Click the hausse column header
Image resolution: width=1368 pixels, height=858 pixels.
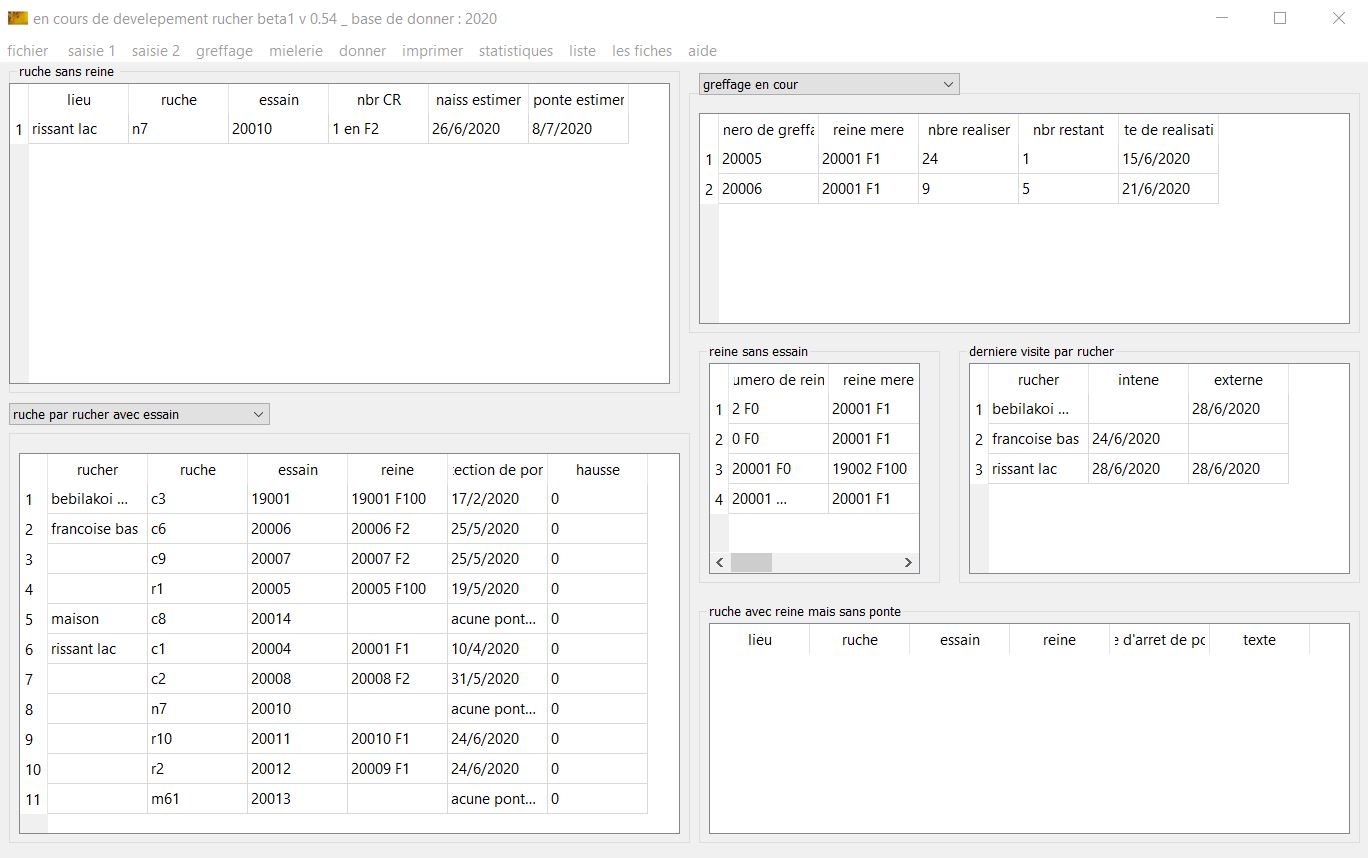(x=597, y=470)
